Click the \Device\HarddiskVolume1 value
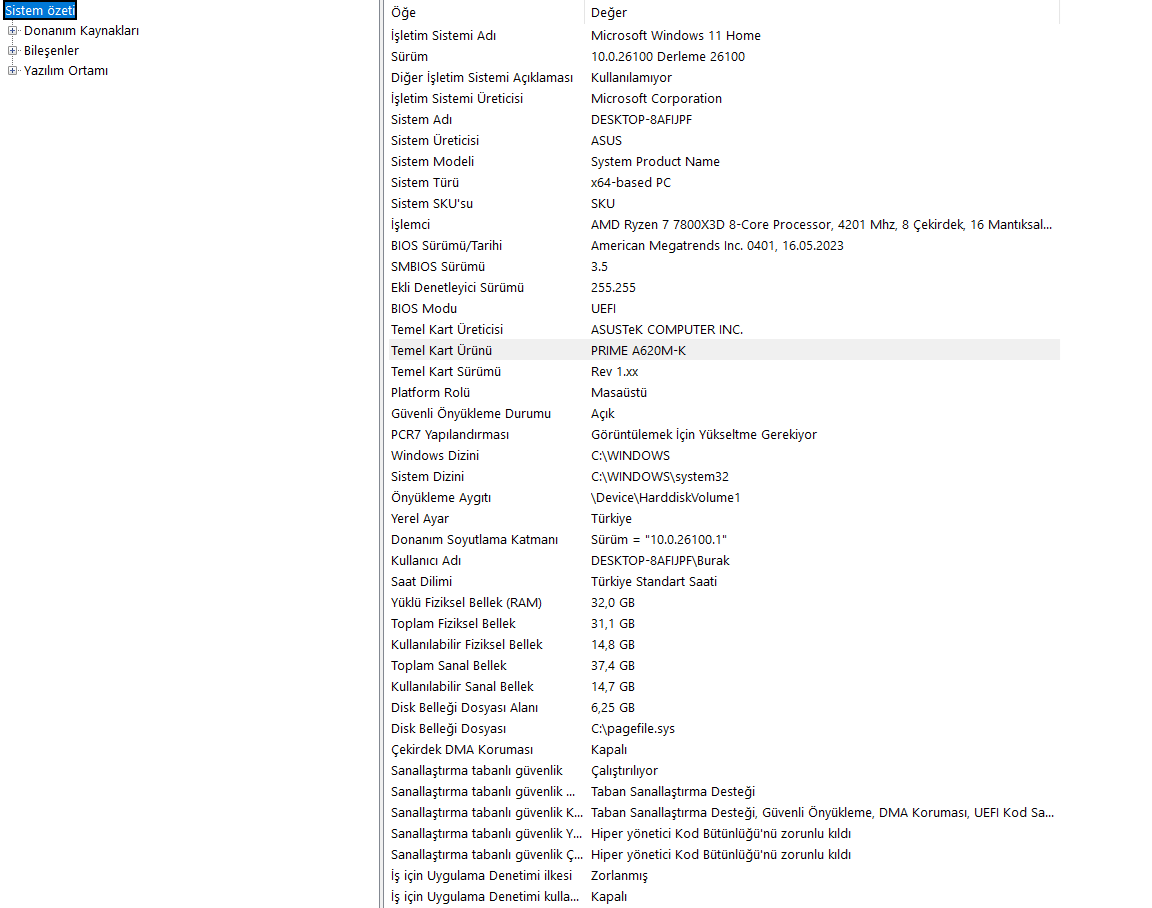This screenshot has width=1152, height=908. [666, 498]
